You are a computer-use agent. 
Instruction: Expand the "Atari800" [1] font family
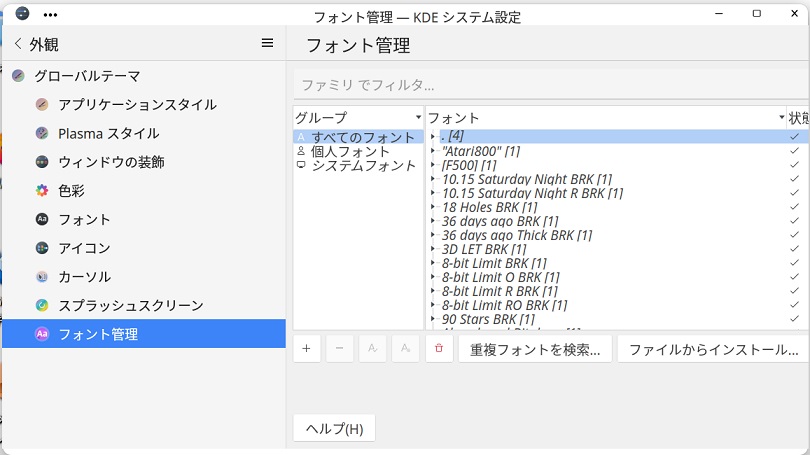click(433, 151)
